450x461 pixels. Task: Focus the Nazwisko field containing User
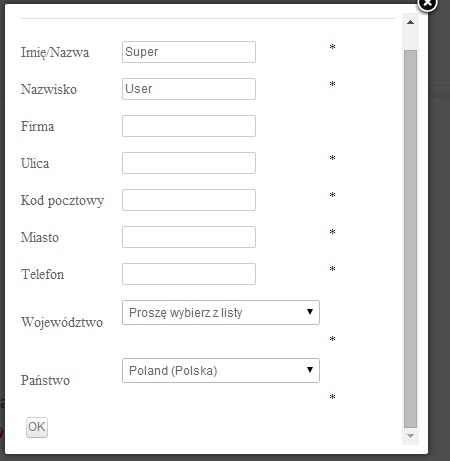click(x=189, y=89)
